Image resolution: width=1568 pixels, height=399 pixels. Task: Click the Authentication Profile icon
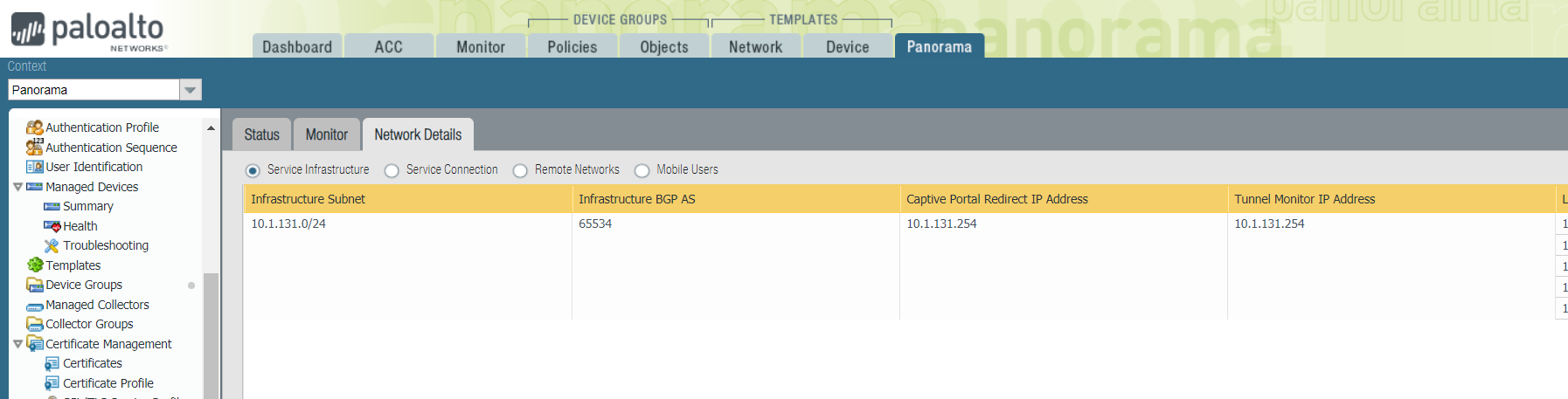tap(34, 127)
